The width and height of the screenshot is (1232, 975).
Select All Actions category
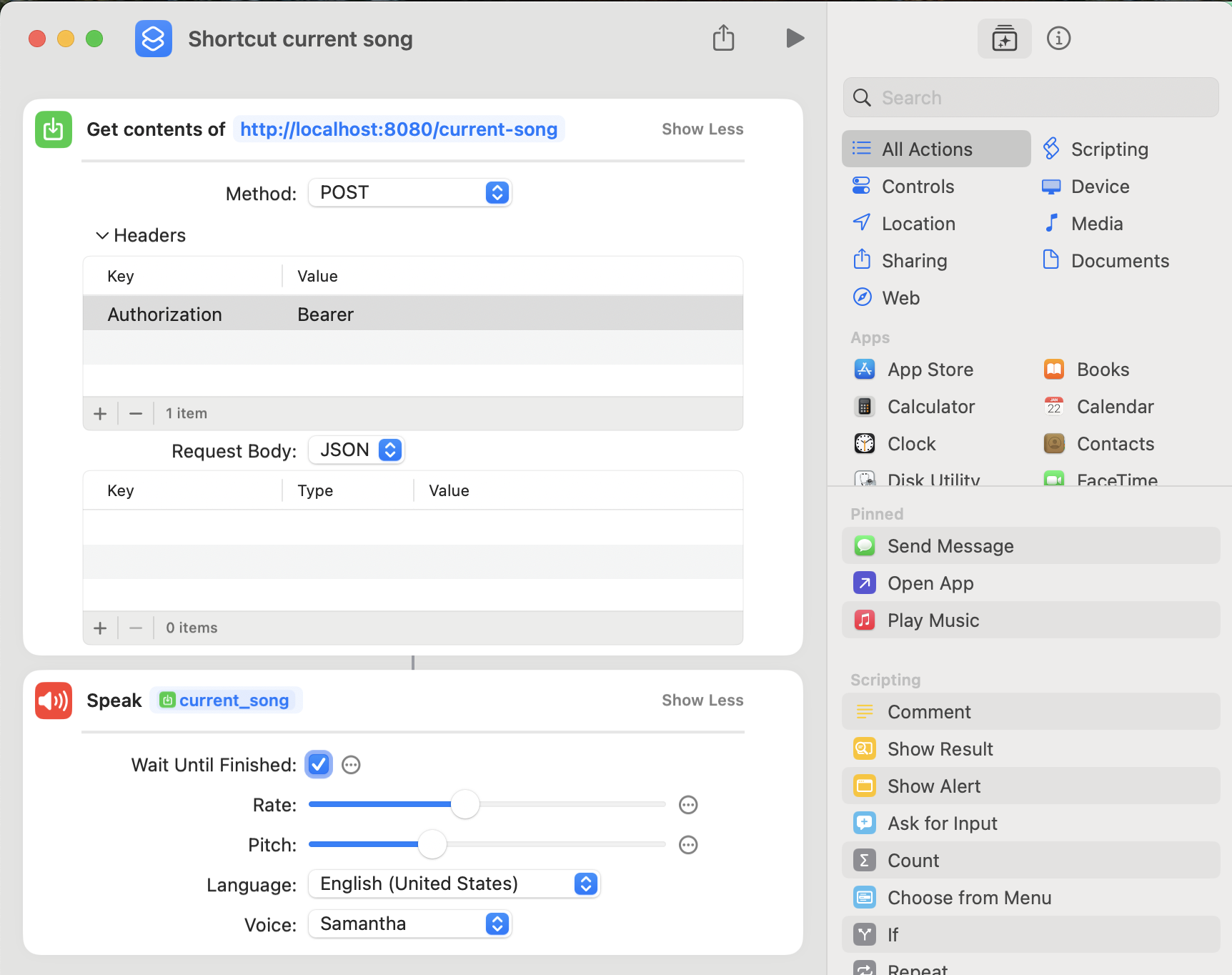(936, 149)
